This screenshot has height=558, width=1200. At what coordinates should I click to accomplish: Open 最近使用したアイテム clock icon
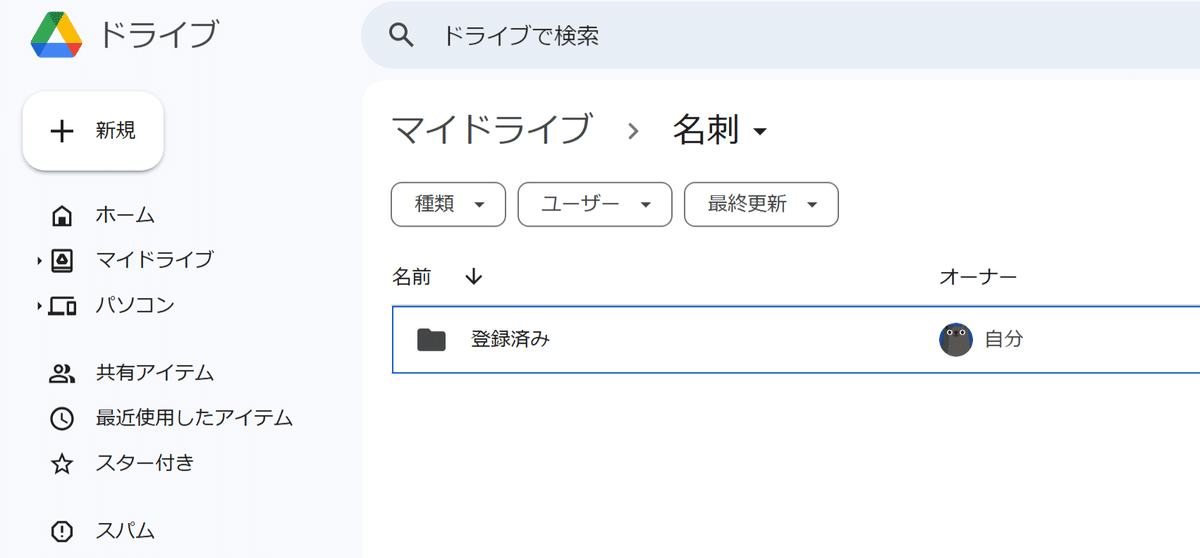[x=62, y=418]
